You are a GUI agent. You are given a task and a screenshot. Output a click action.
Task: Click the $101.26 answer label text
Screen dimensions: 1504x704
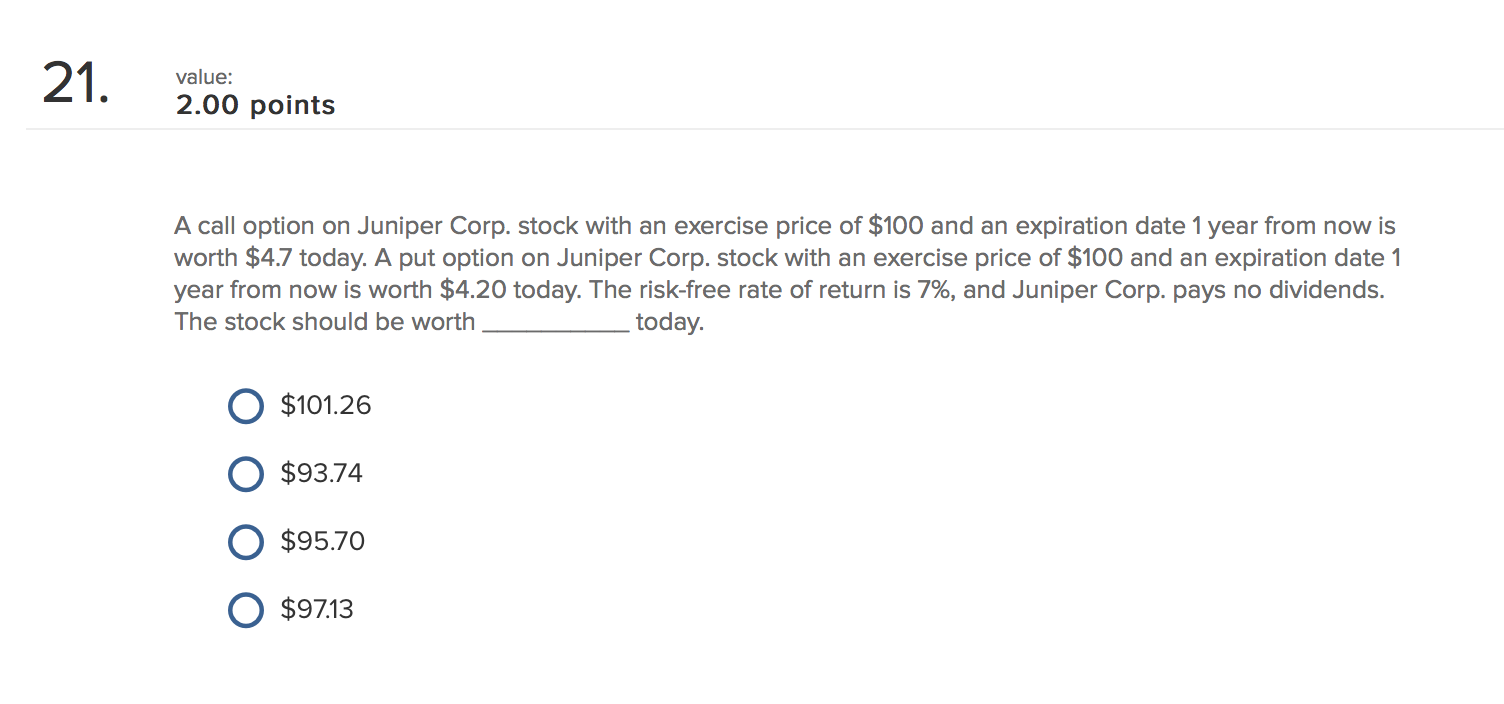point(325,406)
